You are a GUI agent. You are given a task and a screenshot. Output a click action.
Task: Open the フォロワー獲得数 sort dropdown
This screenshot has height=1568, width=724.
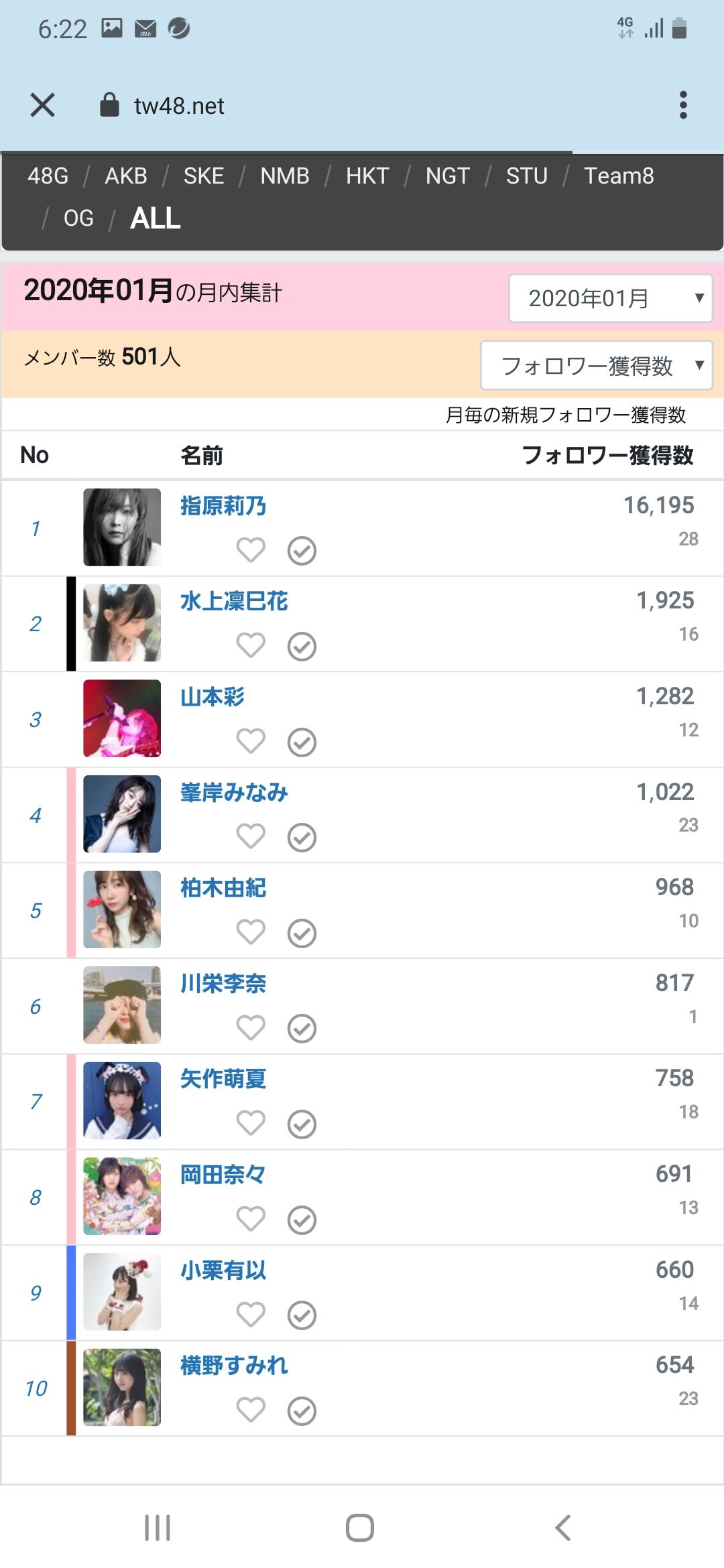click(x=597, y=366)
